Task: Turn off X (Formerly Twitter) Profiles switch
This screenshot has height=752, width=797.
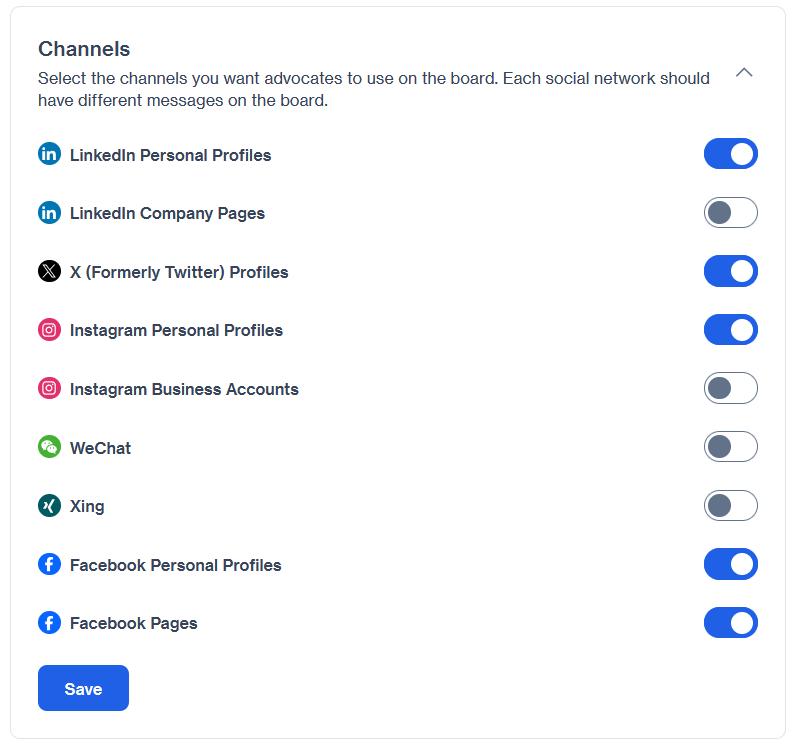Action: pos(730,271)
